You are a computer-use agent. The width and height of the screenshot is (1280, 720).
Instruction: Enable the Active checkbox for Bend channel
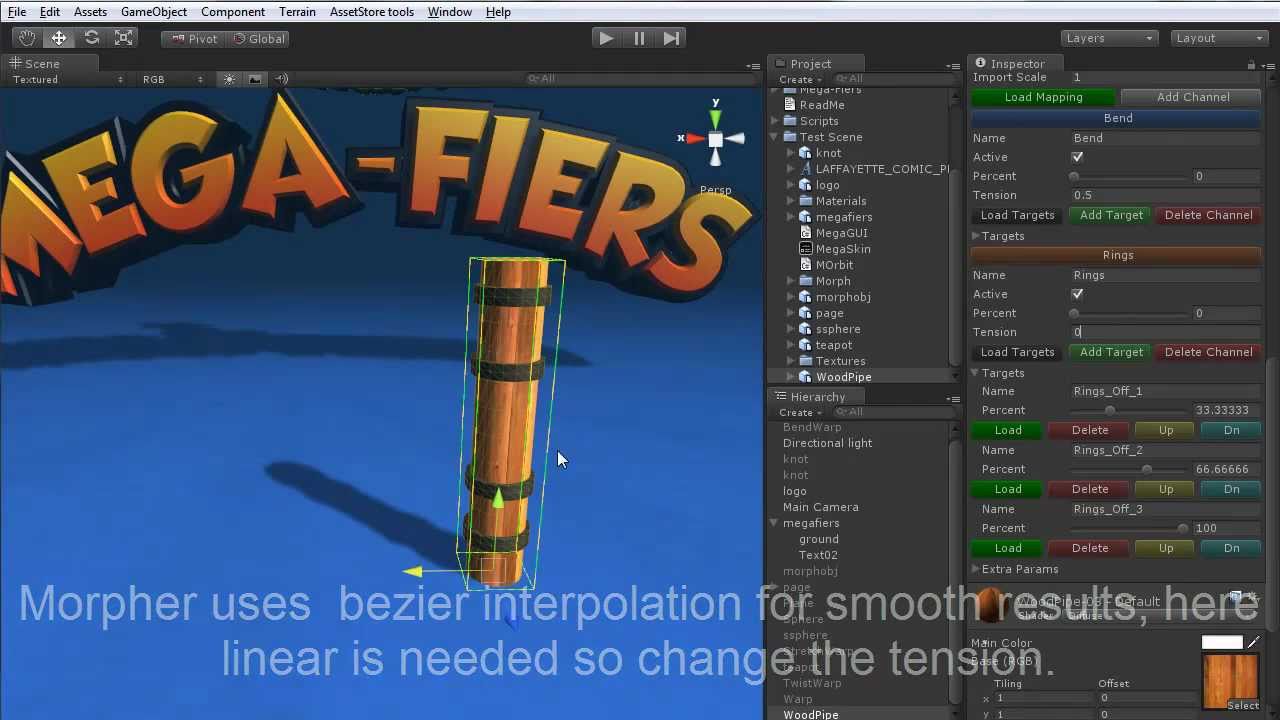tap(1077, 157)
